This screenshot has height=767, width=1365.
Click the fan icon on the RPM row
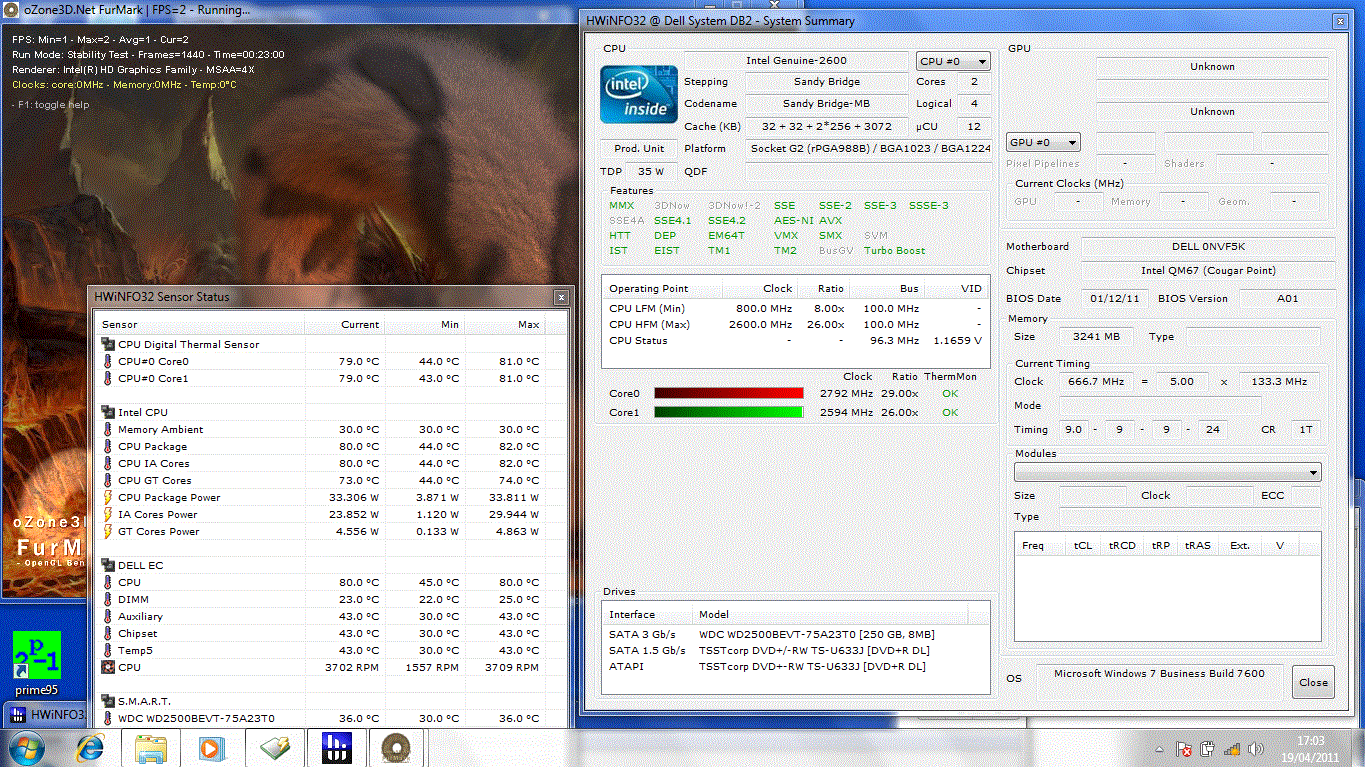click(108, 668)
